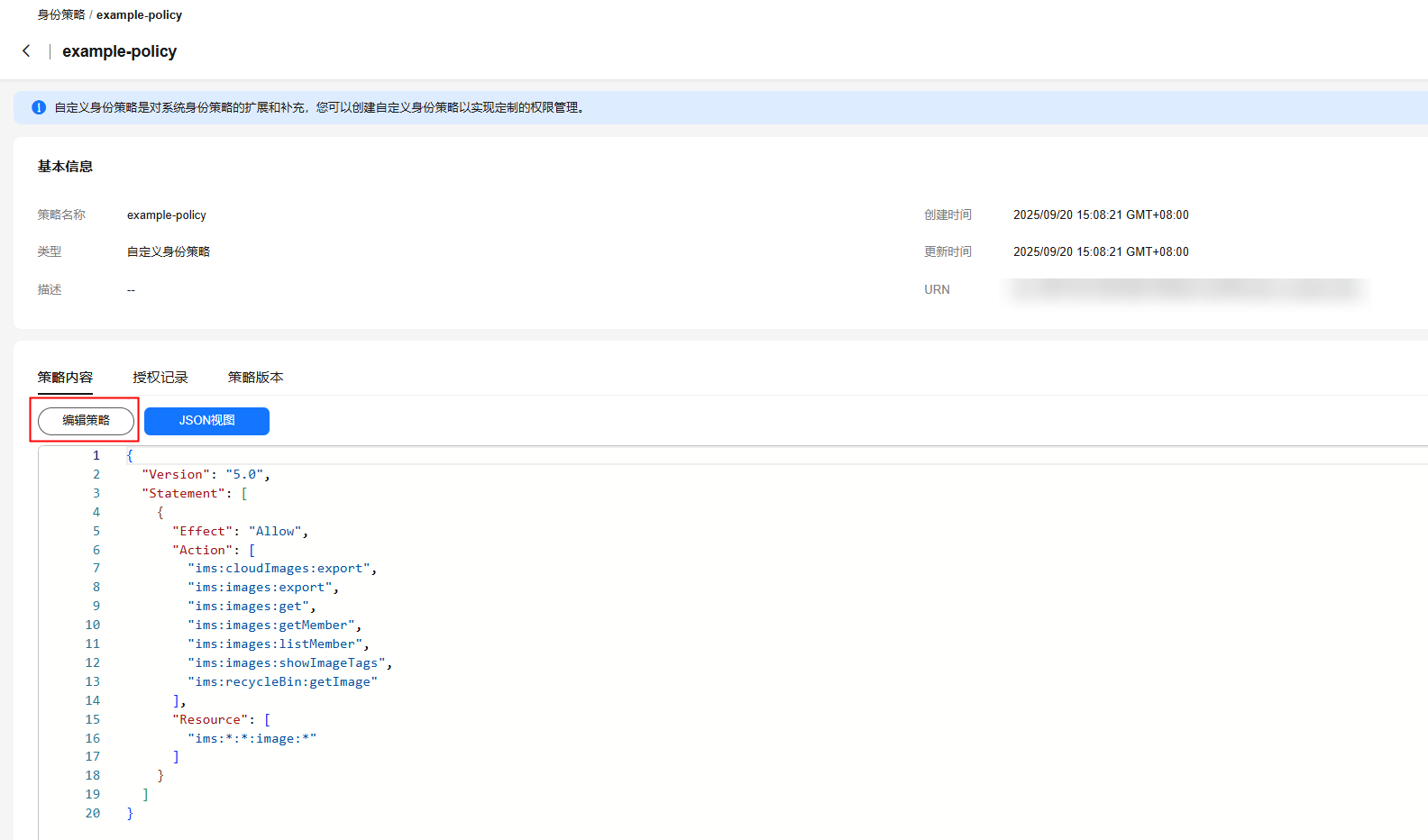Click the blue info icon in banner
Viewport: 1428px width, 840px height.
[39, 107]
